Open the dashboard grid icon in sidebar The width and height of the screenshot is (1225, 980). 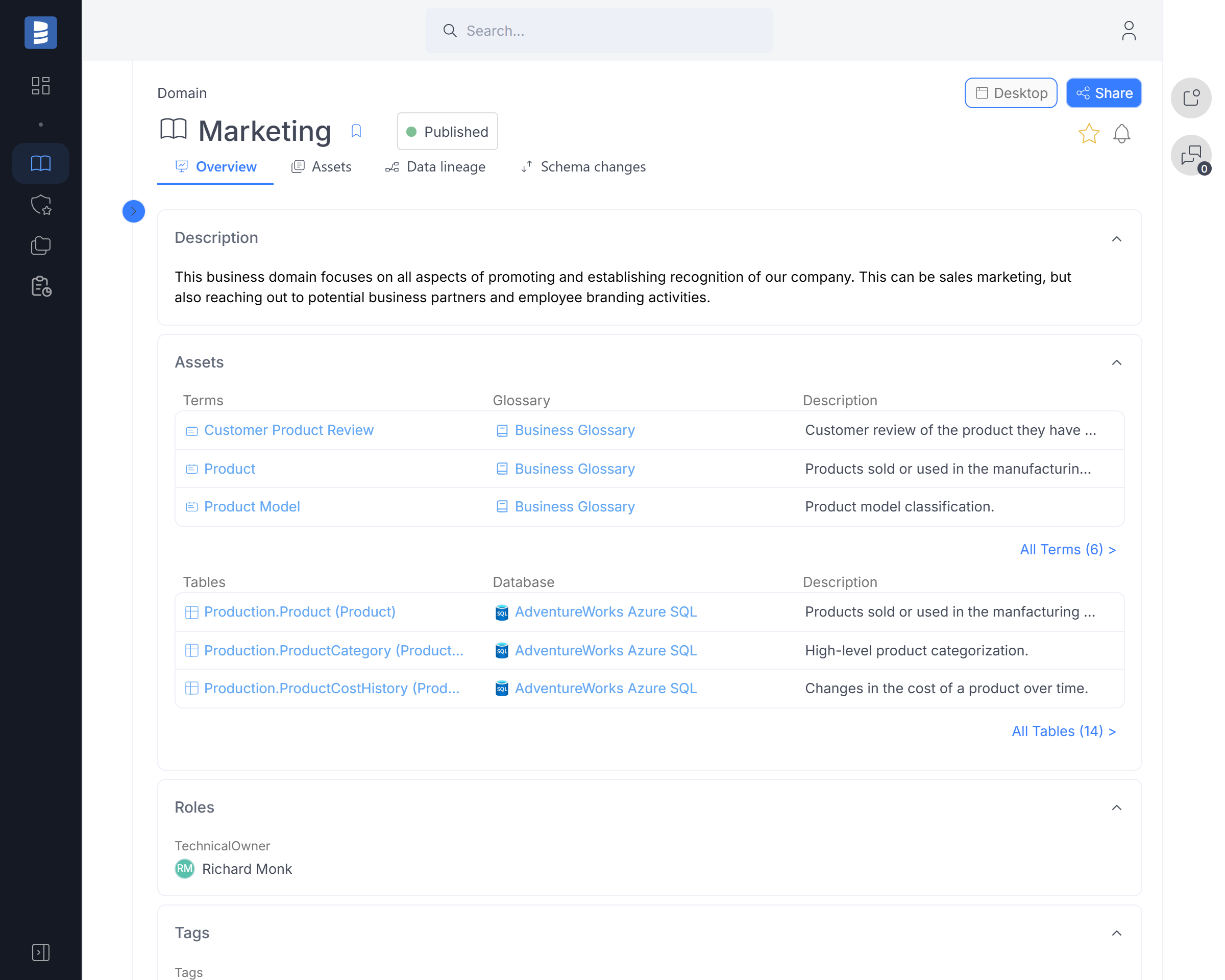tap(40, 85)
